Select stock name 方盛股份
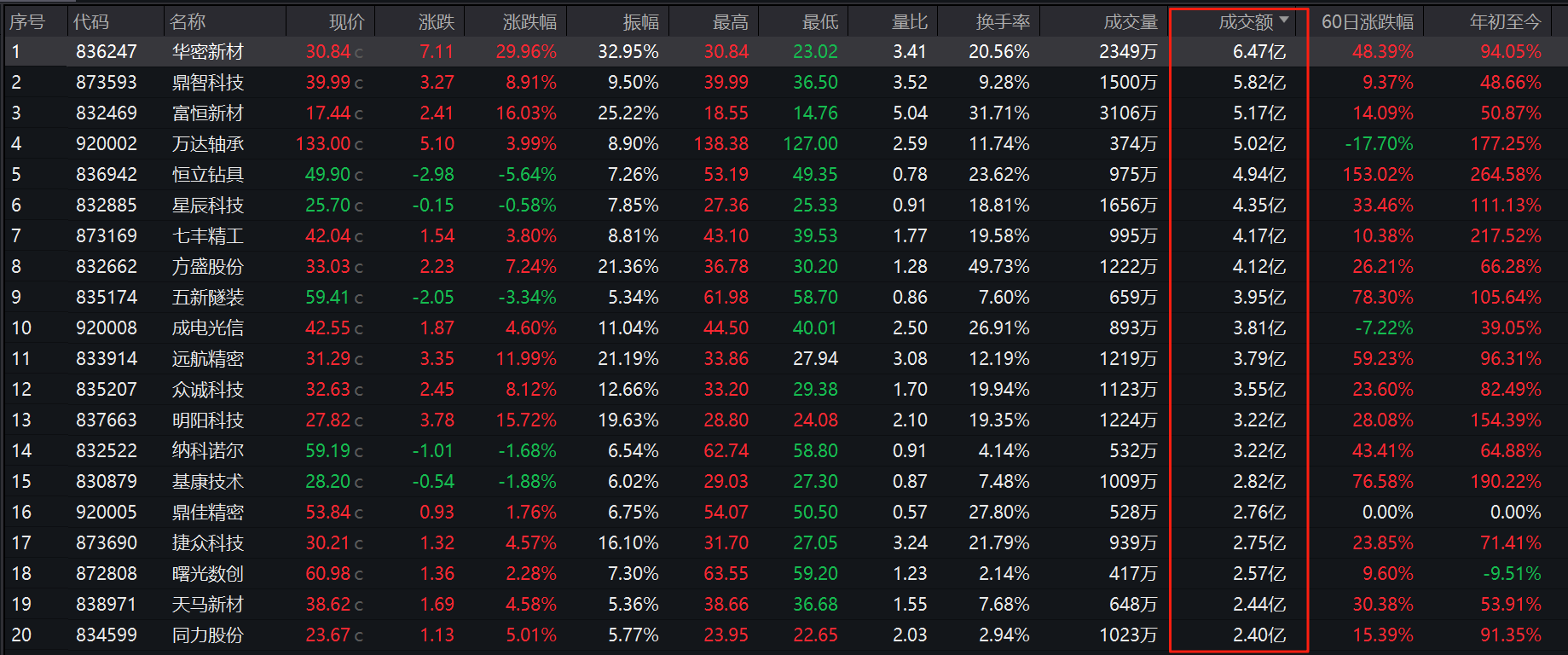Image resolution: width=1568 pixels, height=655 pixels. [x=208, y=267]
